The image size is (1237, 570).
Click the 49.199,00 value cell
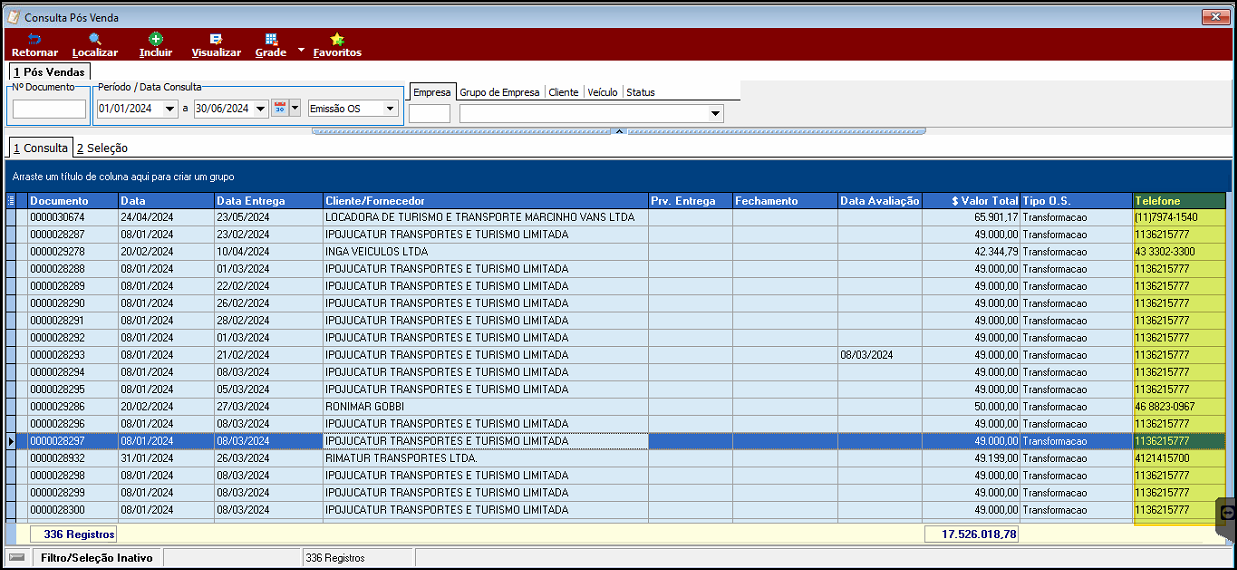(x=971, y=458)
